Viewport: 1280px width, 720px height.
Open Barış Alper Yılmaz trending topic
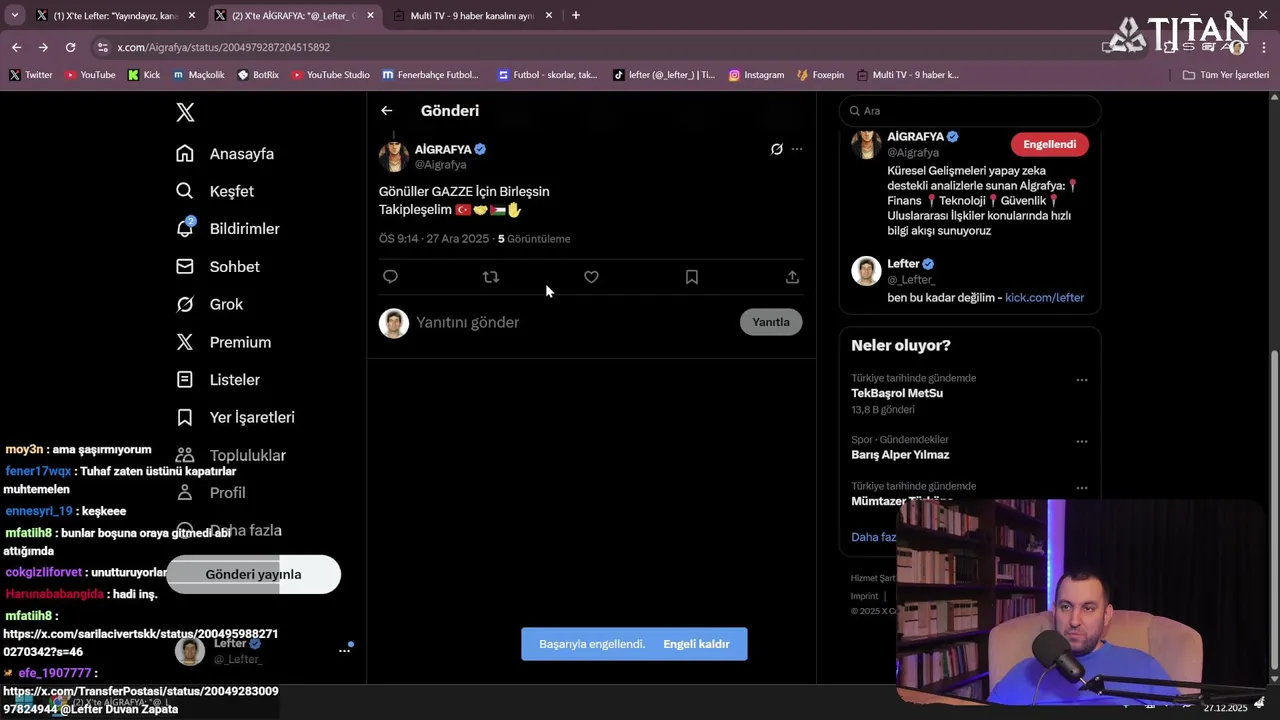900,455
